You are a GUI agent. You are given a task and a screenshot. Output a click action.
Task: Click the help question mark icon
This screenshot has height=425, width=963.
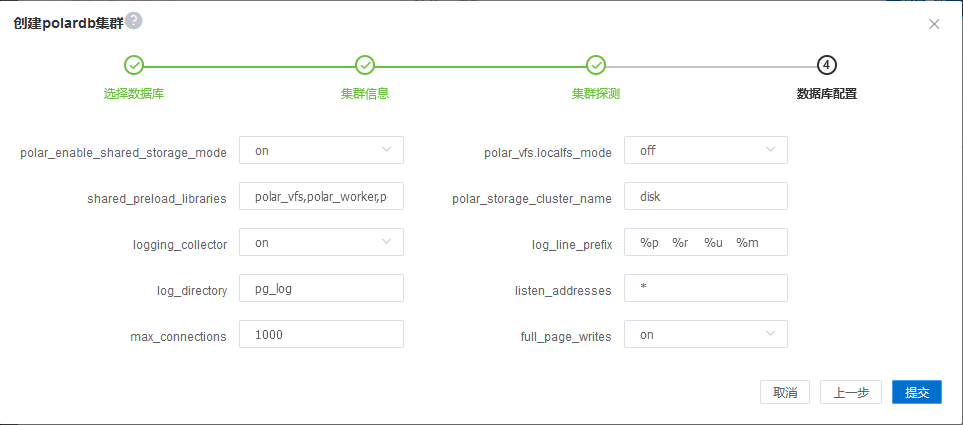pos(134,21)
